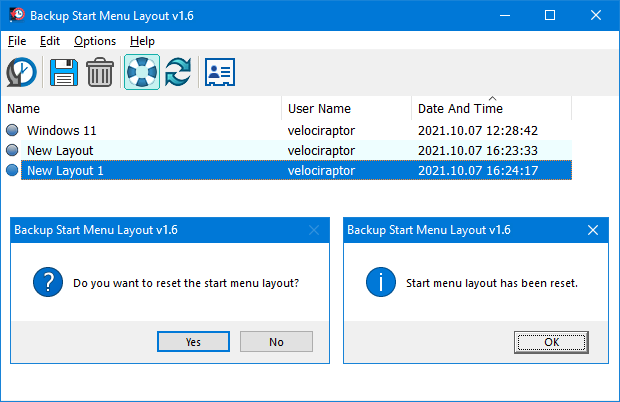Click OK in the reset confirmation dialog

click(x=551, y=342)
